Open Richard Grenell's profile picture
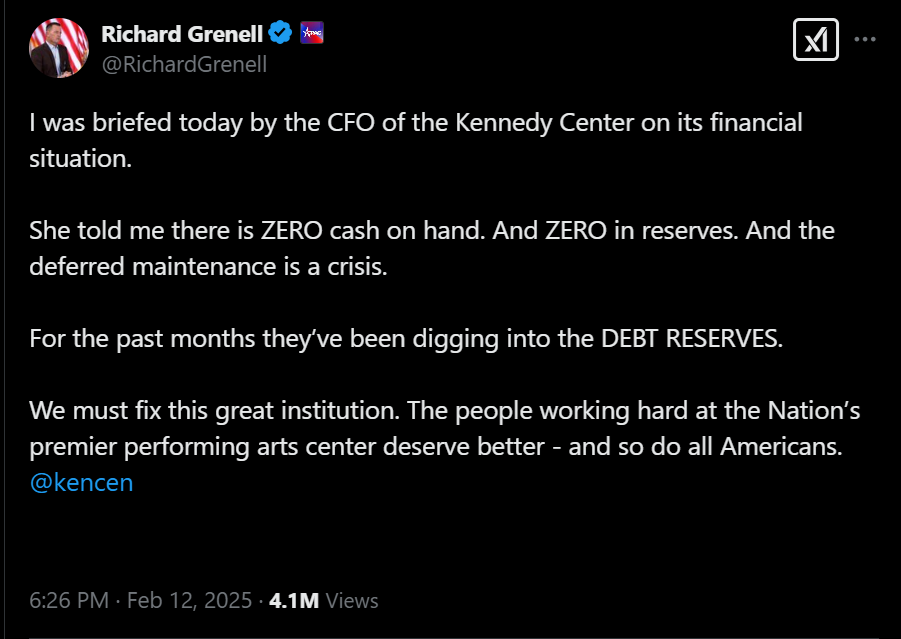Screen dimensions: 901x639 [59, 47]
